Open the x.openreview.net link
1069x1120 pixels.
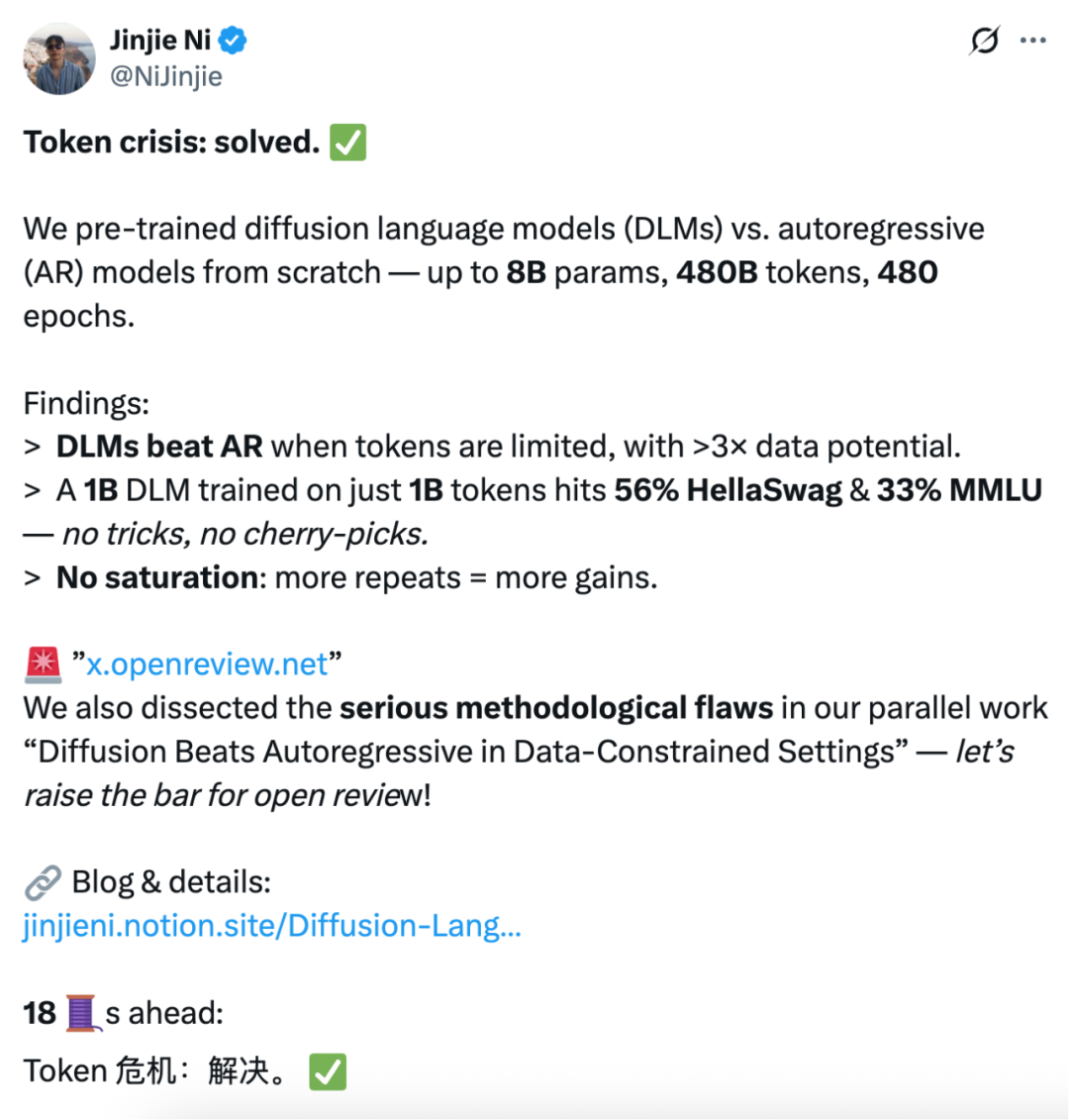[206, 664]
